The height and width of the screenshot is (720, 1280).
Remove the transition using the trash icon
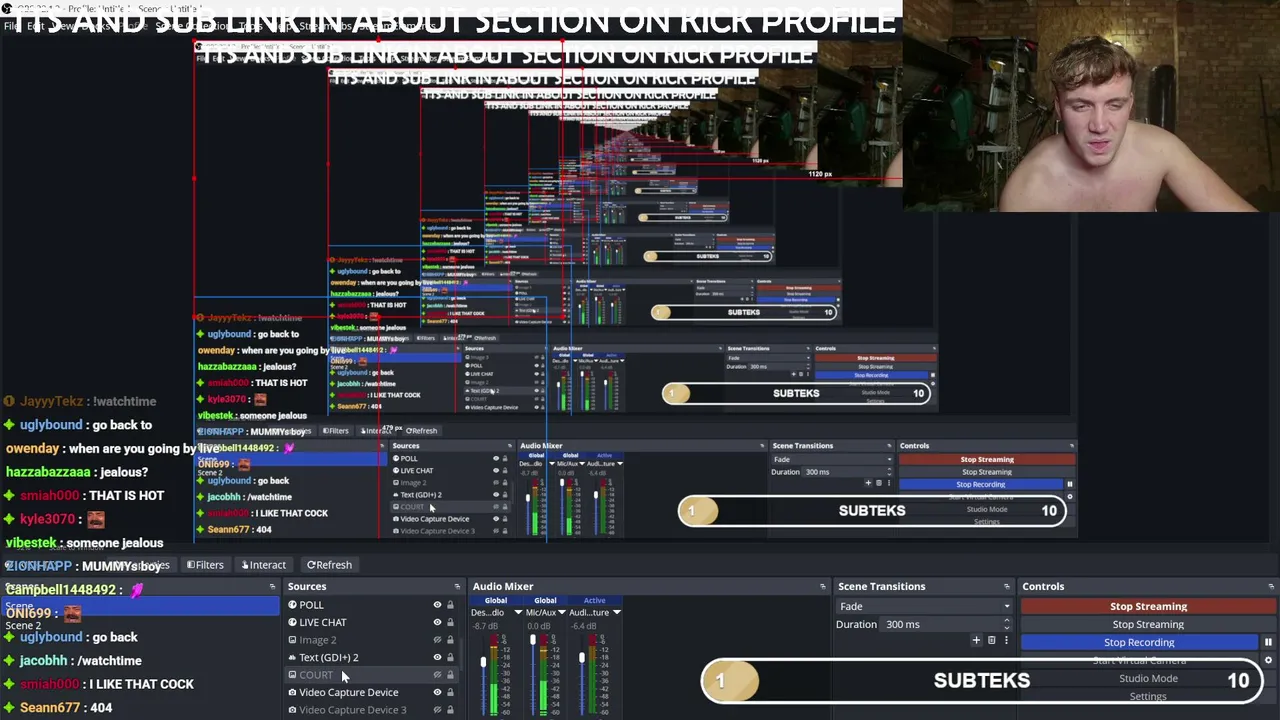pos(991,640)
